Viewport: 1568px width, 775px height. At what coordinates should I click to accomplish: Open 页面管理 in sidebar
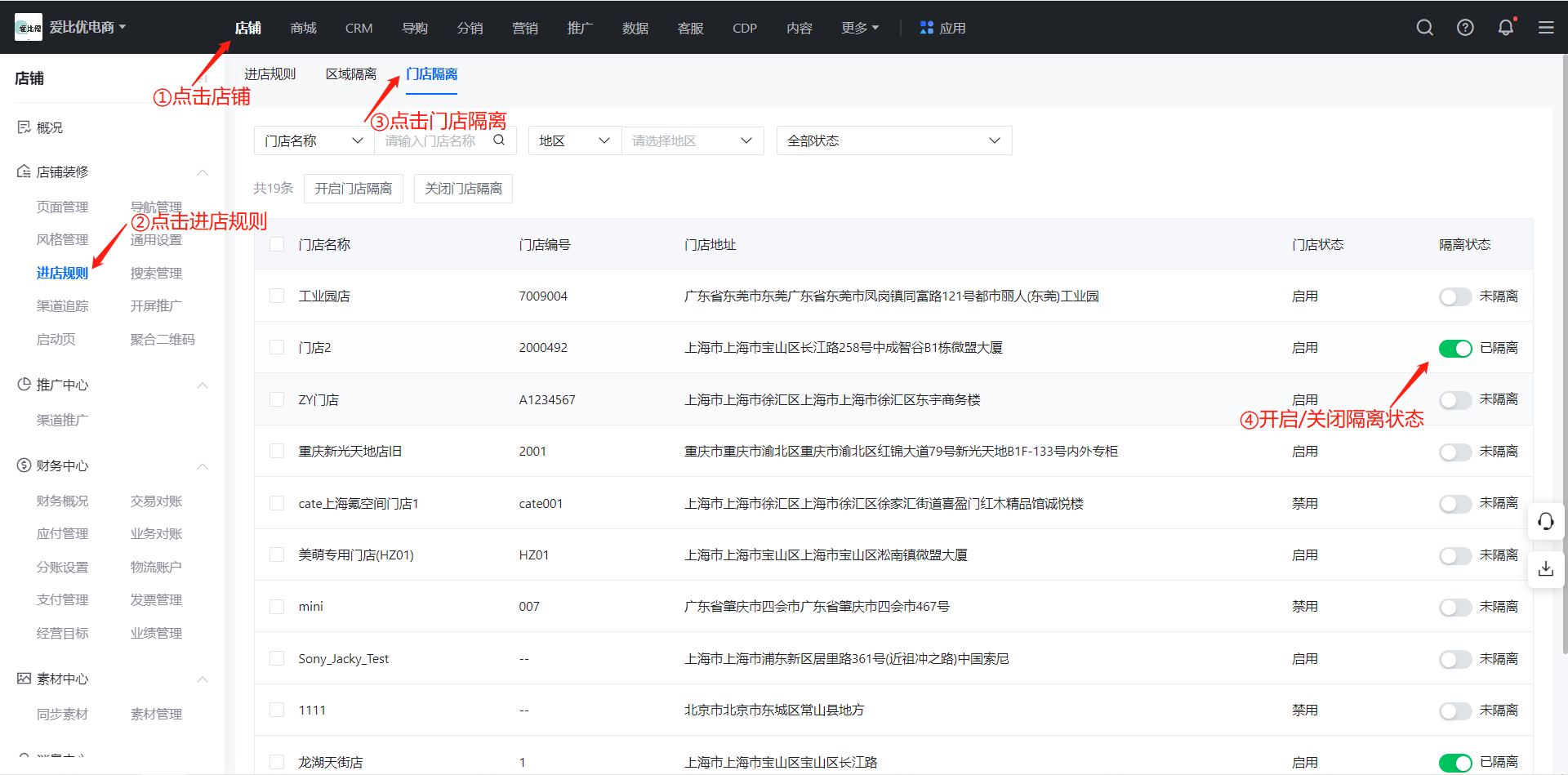(63, 207)
